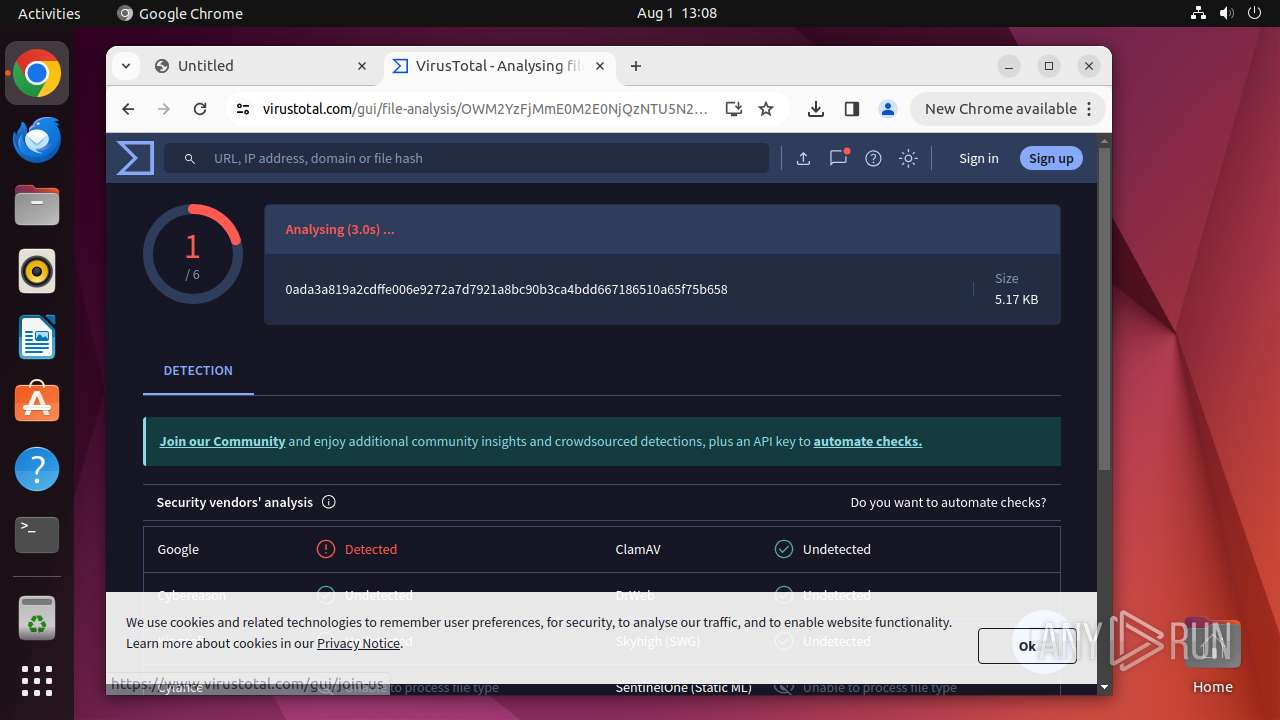Toggle Chrome side panel icon
Screen dimensions: 1280x720
[852, 109]
